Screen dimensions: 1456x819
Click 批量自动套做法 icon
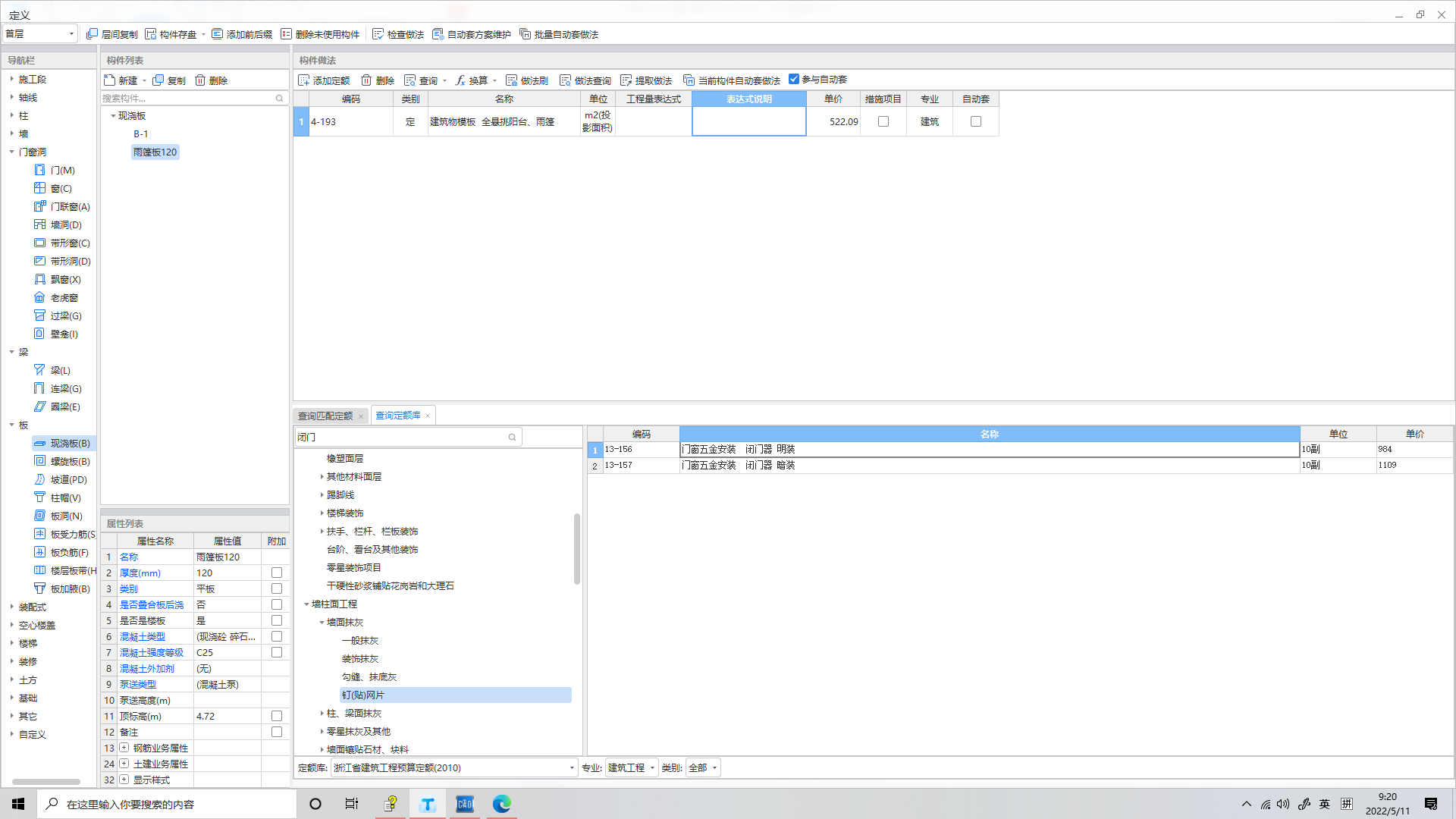pyautogui.click(x=525, y=34)
